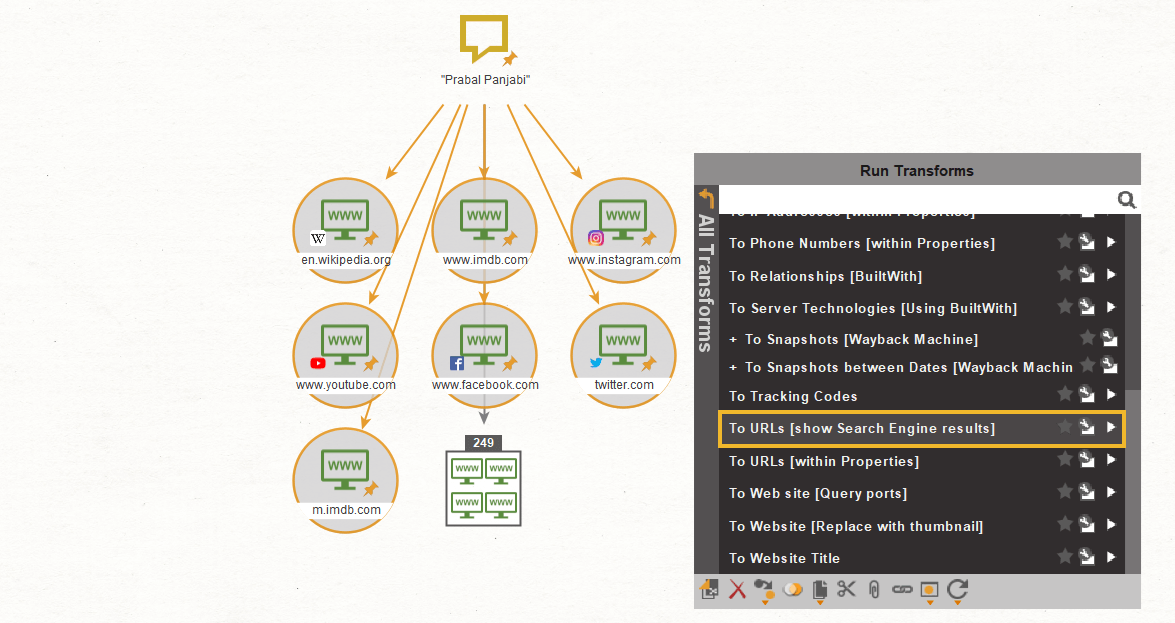Click the orange back arrow above All Transforms

[x=706, y=198]
